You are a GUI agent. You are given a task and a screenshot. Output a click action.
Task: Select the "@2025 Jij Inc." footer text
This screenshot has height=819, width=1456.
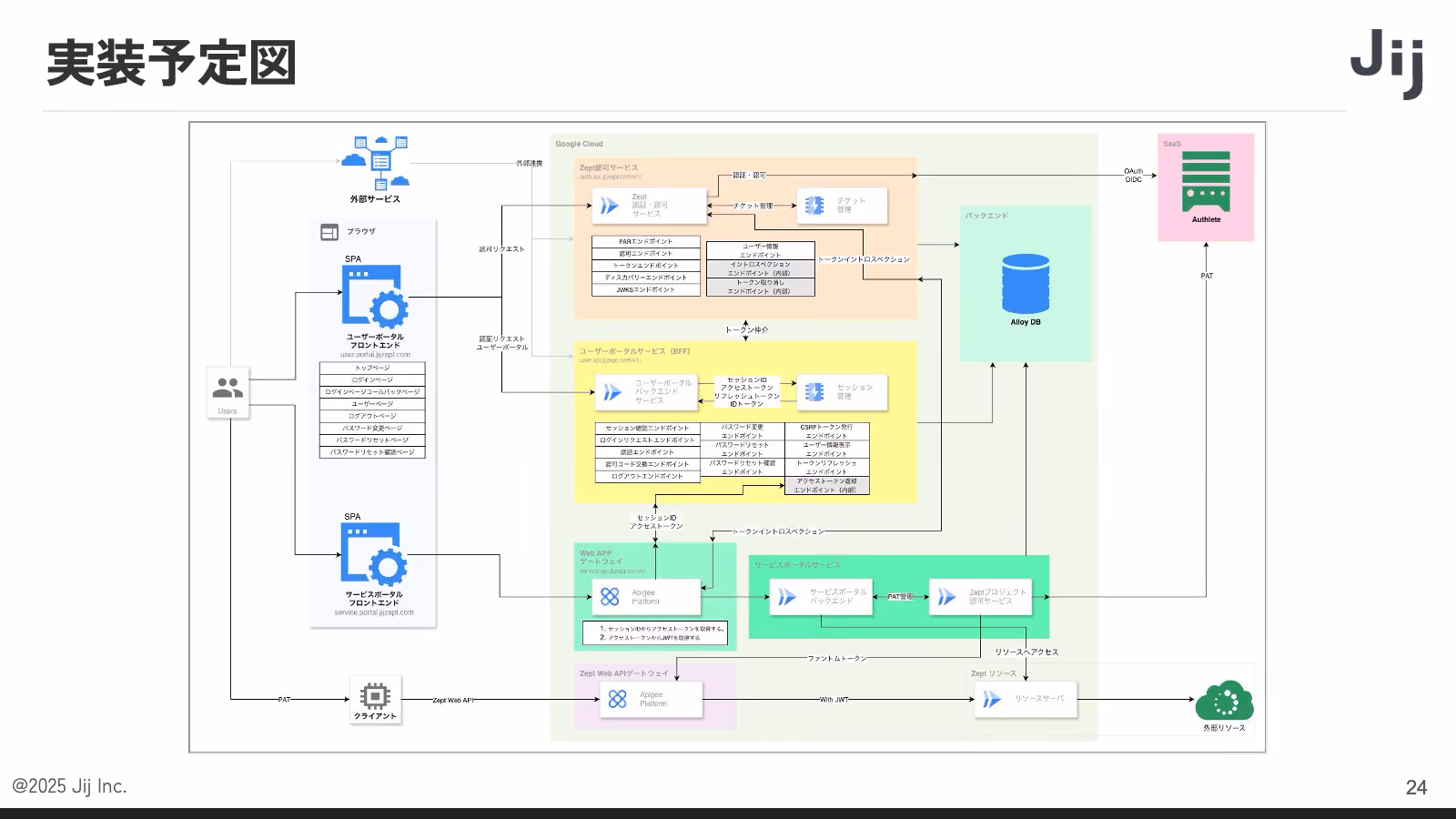[x=69, y=786]
